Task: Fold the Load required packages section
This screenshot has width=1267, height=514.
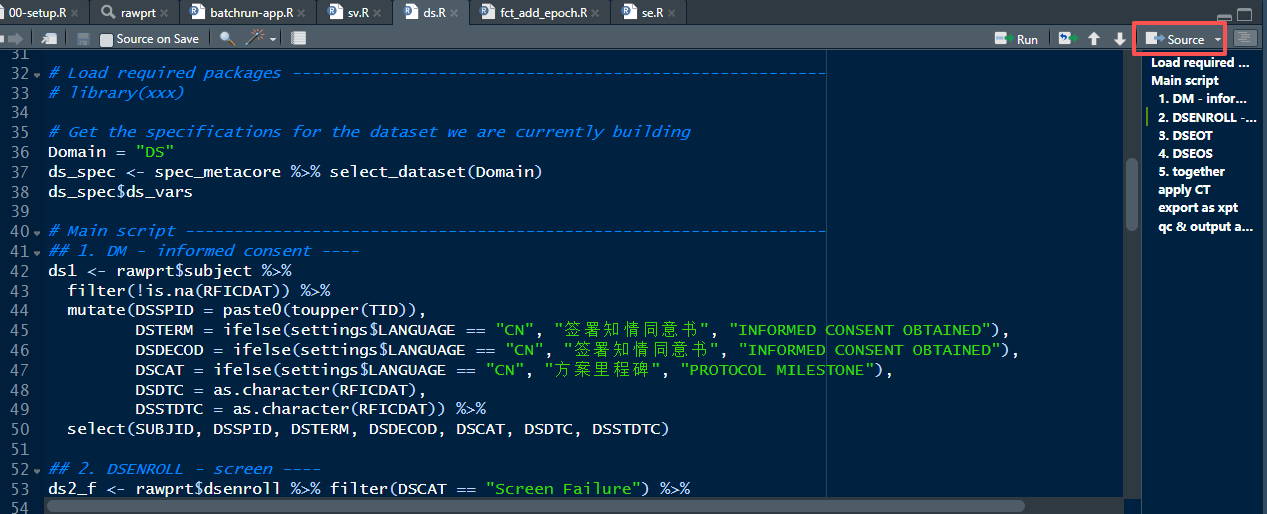Action: [37, 74]
